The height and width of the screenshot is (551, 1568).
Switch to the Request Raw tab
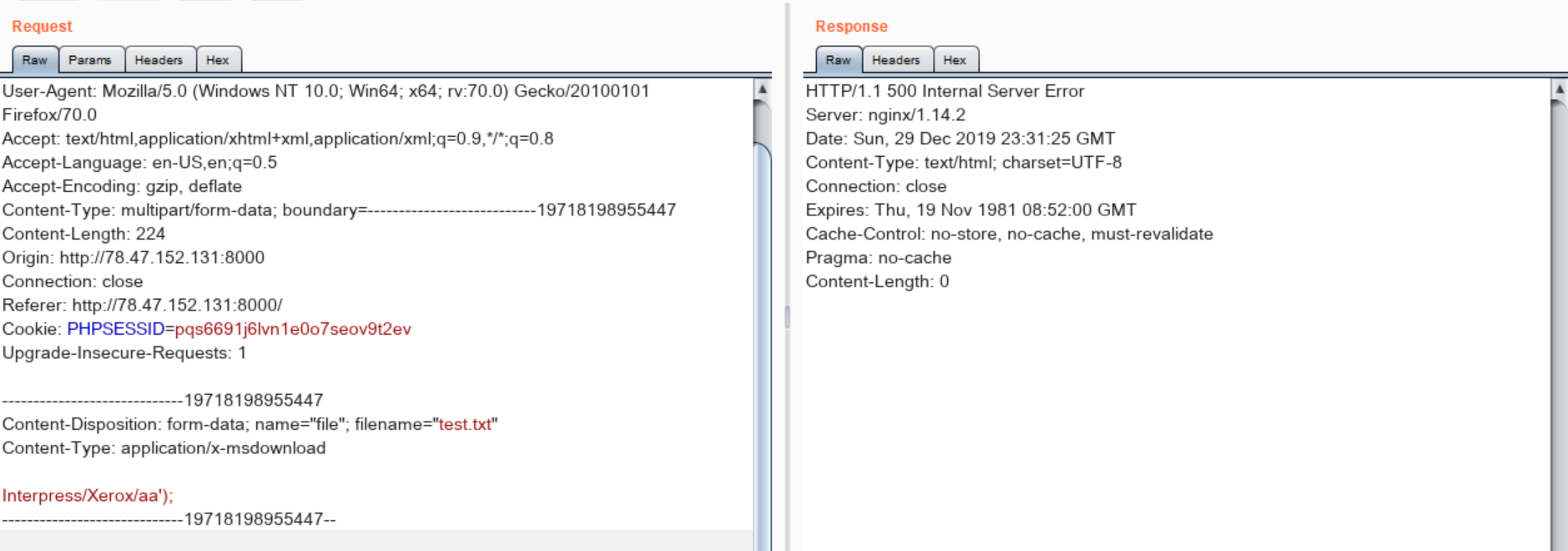click(x=34, y=60)
